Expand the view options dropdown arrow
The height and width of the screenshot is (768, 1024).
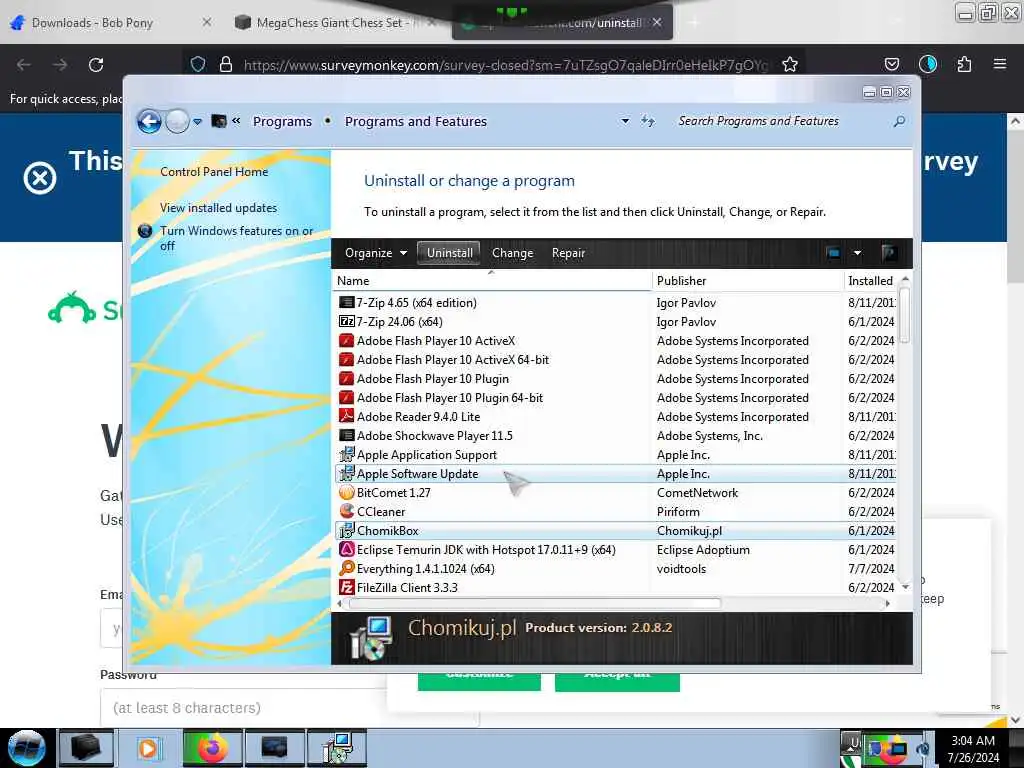pos(857,253)
